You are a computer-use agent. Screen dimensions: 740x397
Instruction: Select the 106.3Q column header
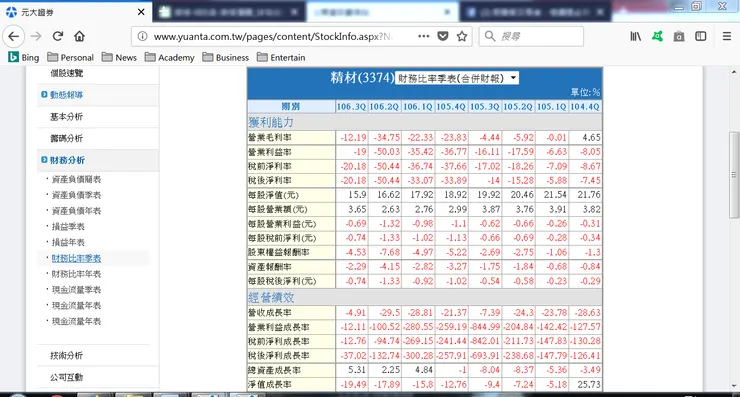(351, 107)
